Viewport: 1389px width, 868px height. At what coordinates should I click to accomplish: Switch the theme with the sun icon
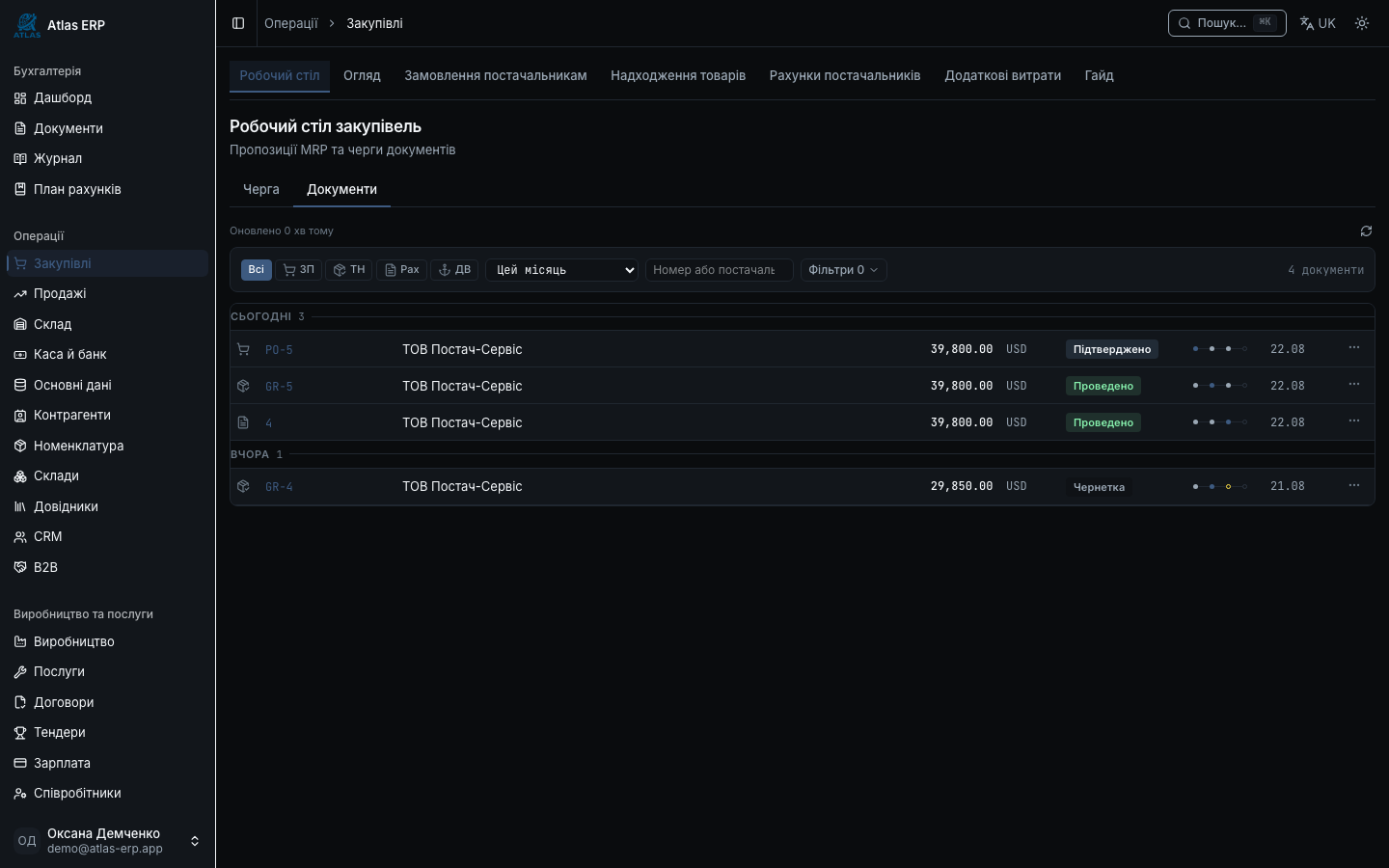[1362, 23]
